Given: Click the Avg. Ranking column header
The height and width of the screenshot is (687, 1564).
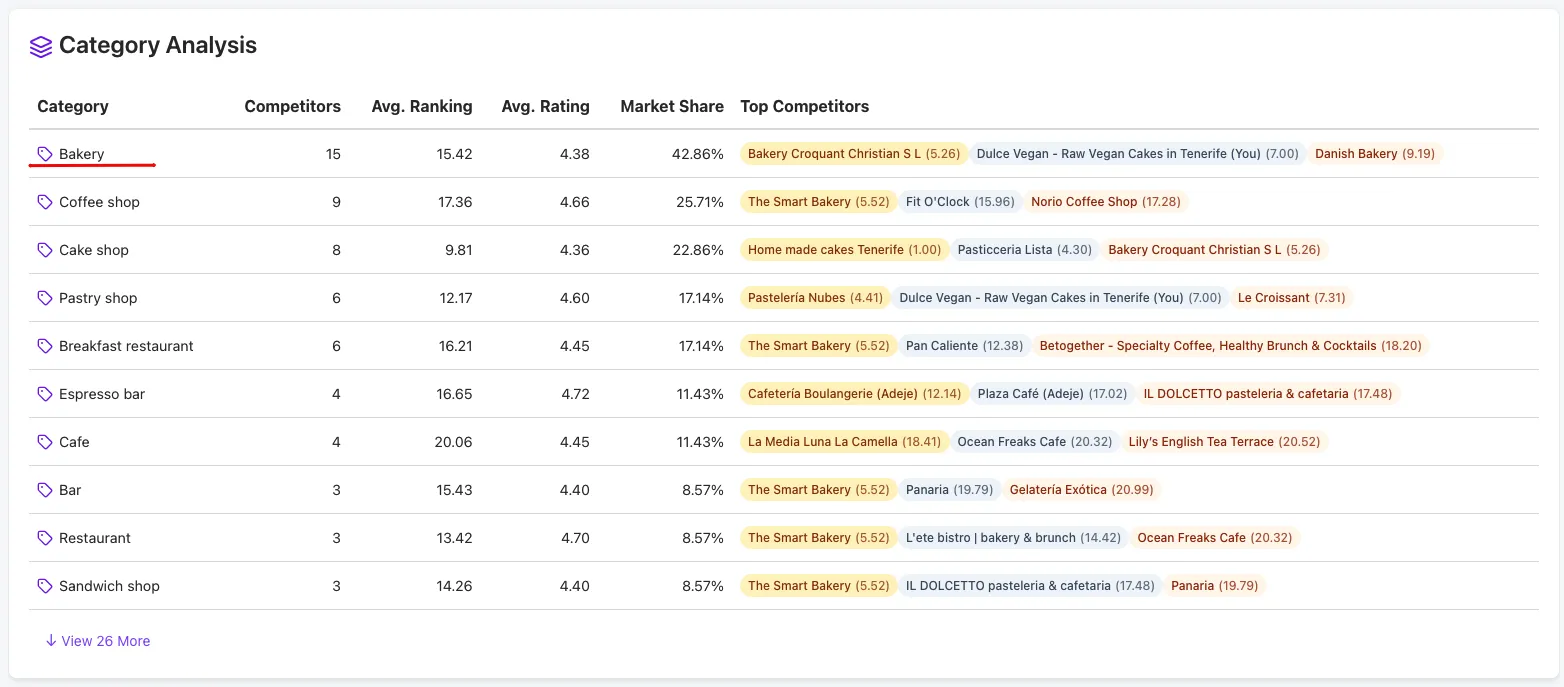Looking at the screenshot, I should (422, 106).
